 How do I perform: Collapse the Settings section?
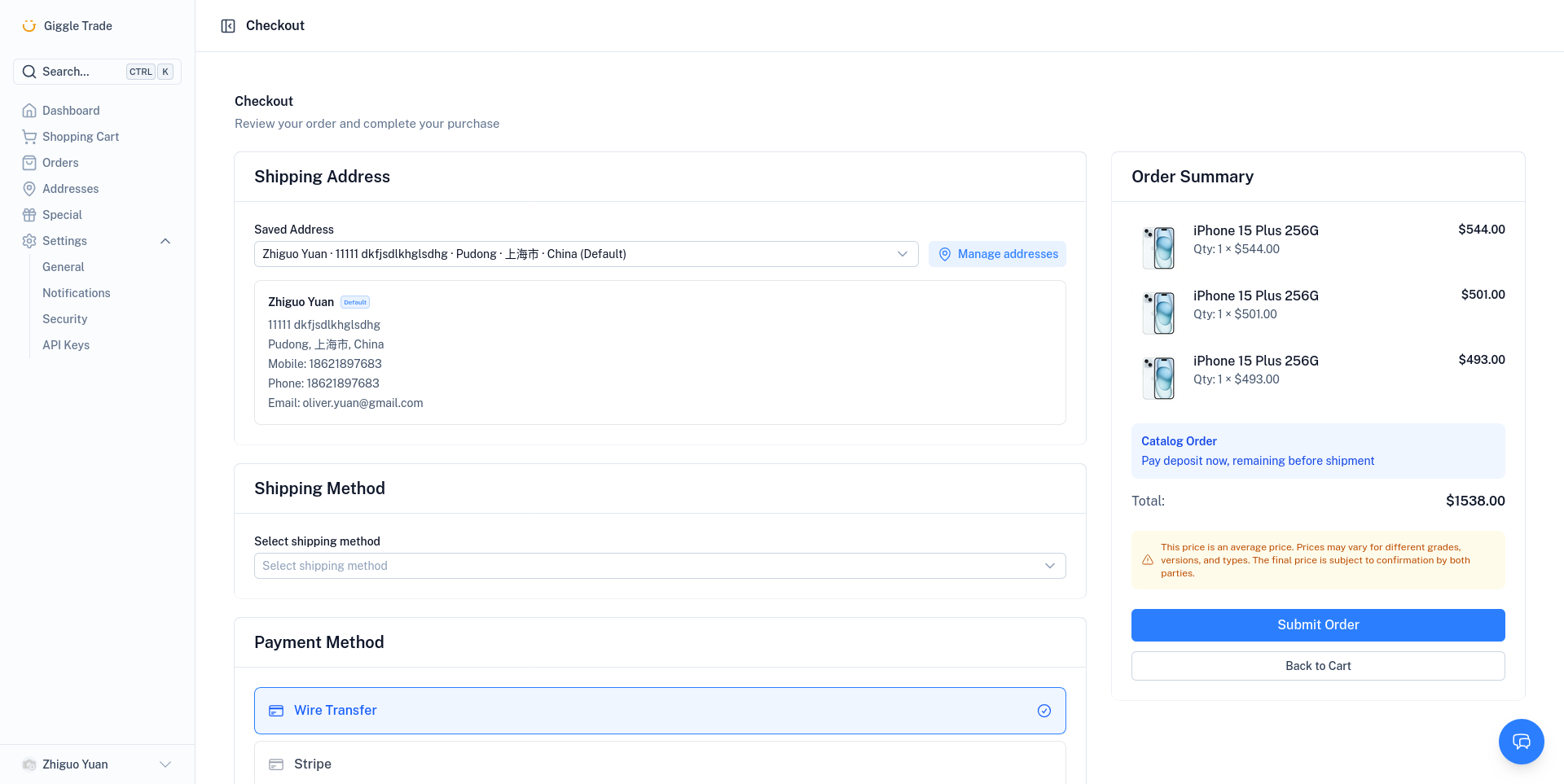coord(165,240)
